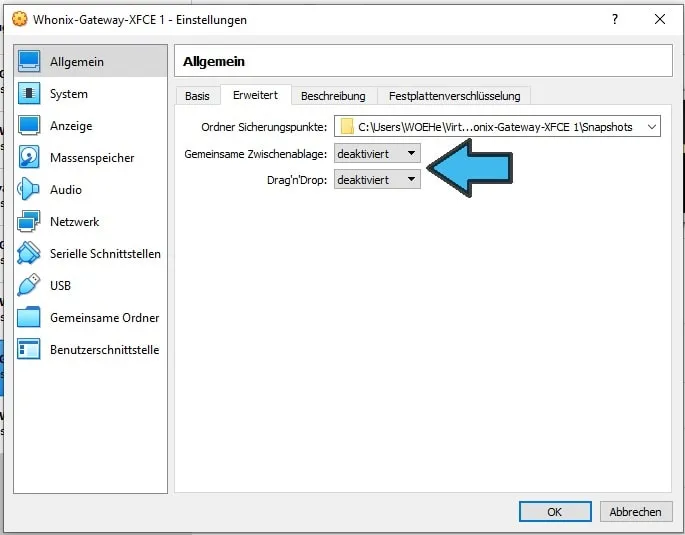Click the Anzeige display icon
The width and height of the screenshot is (685, 535).
click(29, 125)
